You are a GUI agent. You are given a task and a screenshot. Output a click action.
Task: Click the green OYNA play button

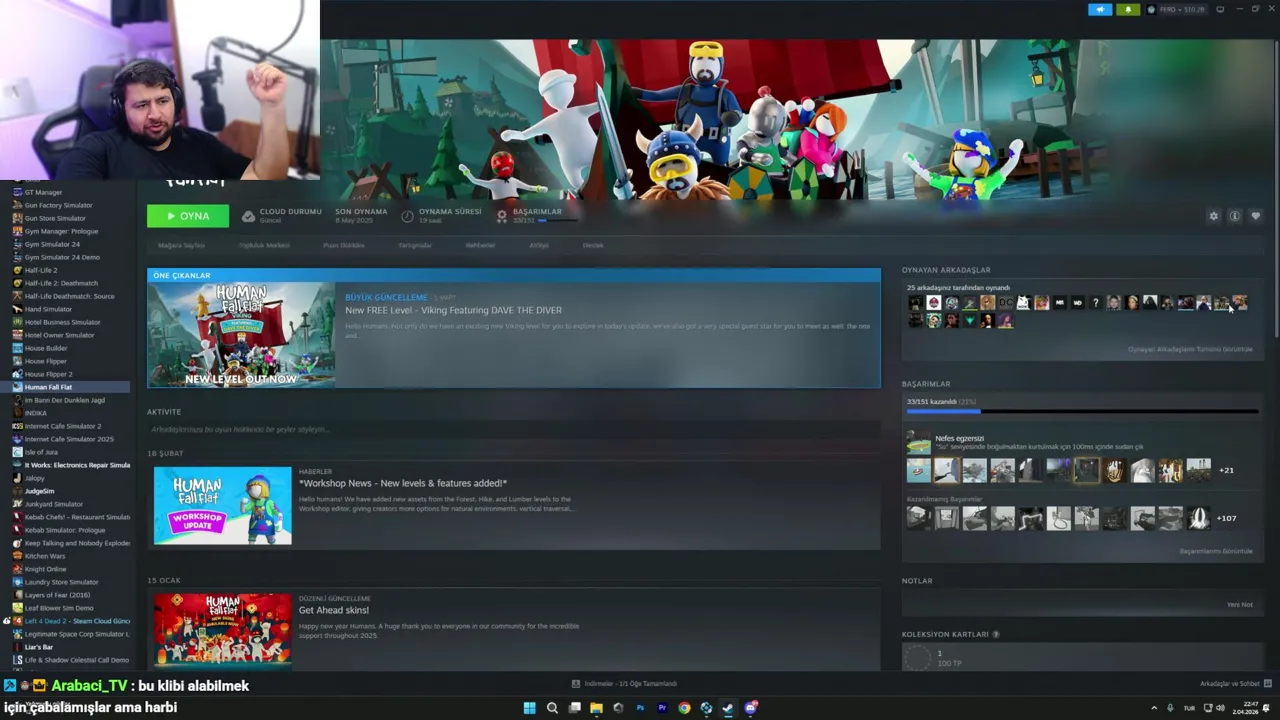pos(188,216)
